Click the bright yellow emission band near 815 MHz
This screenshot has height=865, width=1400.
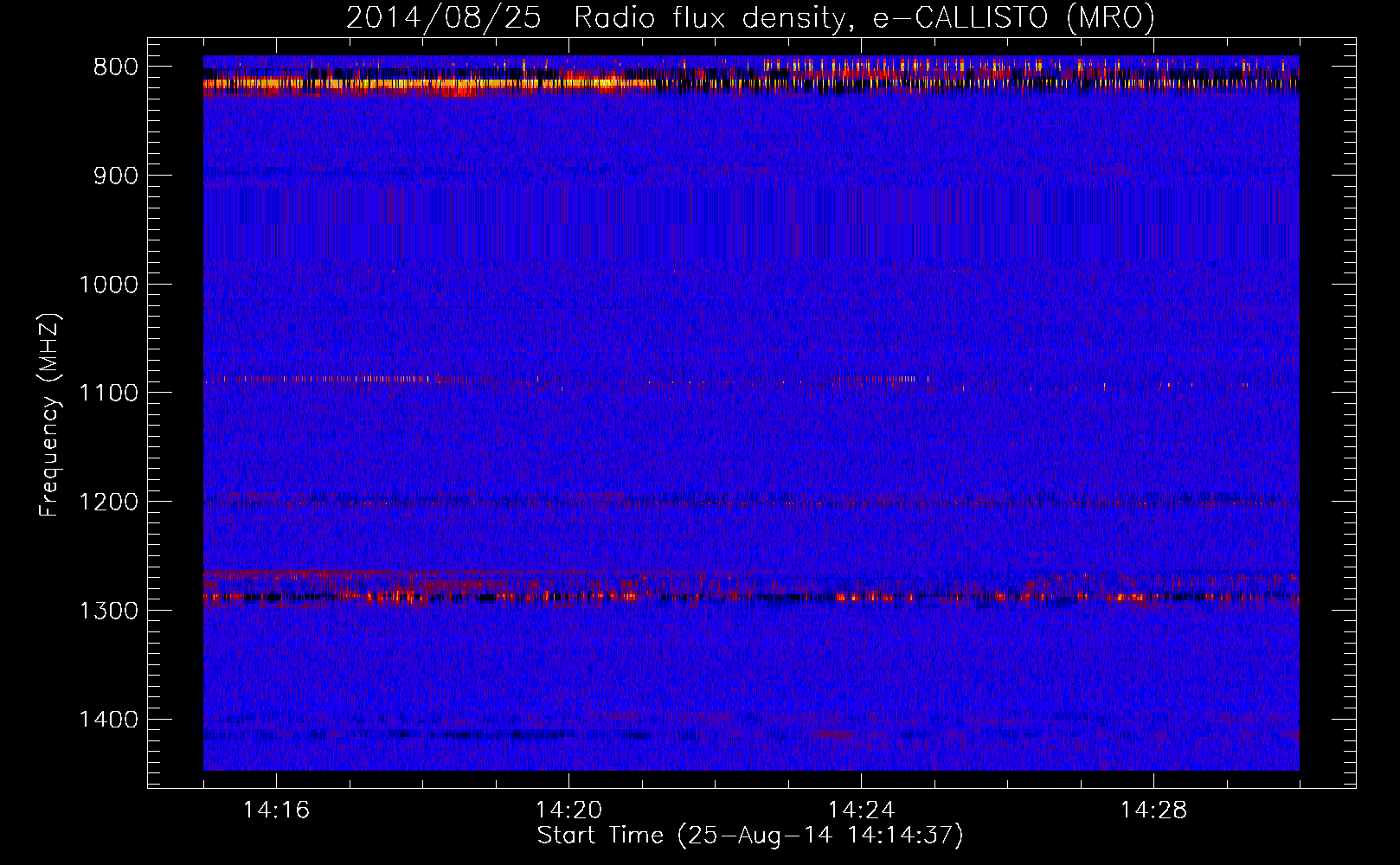(429, 84)
